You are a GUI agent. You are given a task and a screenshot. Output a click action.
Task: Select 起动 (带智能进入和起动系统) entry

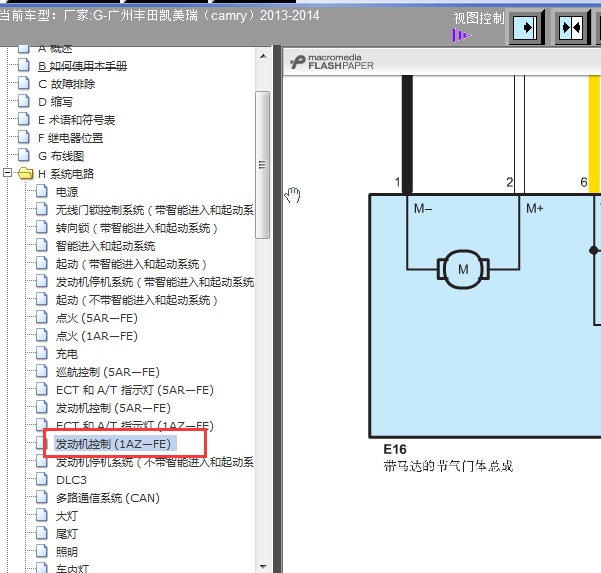point(131,264)
